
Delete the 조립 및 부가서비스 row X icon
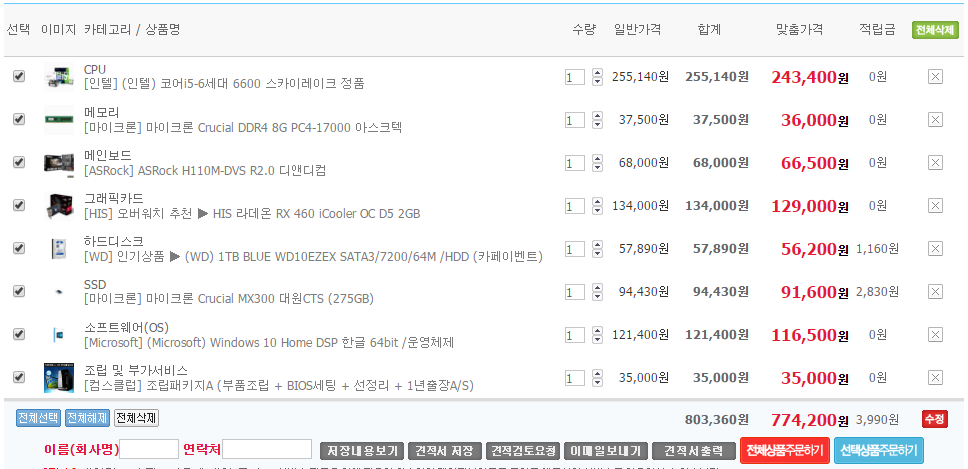[935, 378]
